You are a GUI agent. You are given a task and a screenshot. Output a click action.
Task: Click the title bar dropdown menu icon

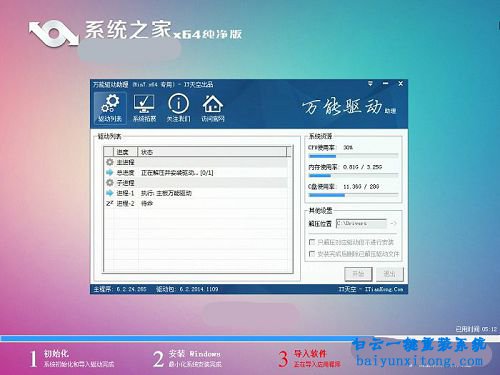(370, 84)
